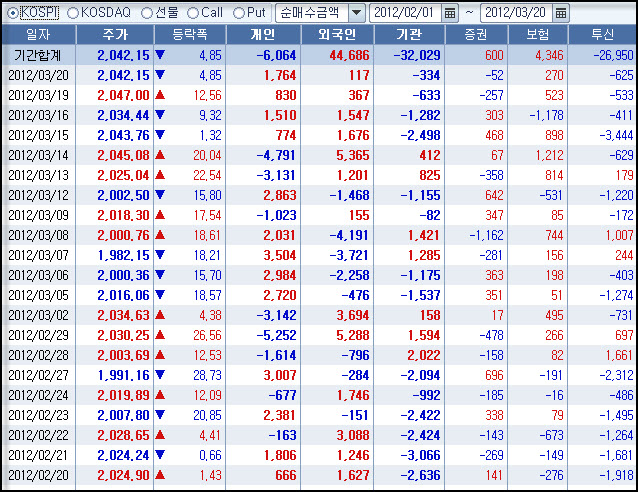Select the 기간합계 summary row label
The height and width of the screenshot is (492, 638).
click(37, 55)
